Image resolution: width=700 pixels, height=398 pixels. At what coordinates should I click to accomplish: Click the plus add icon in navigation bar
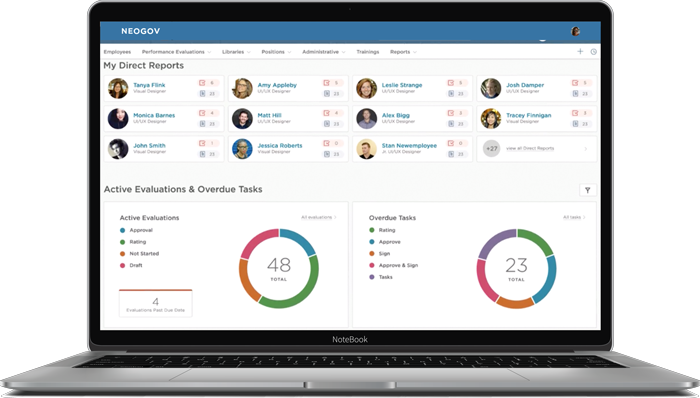pyautogui.click(x=580, y=51)
